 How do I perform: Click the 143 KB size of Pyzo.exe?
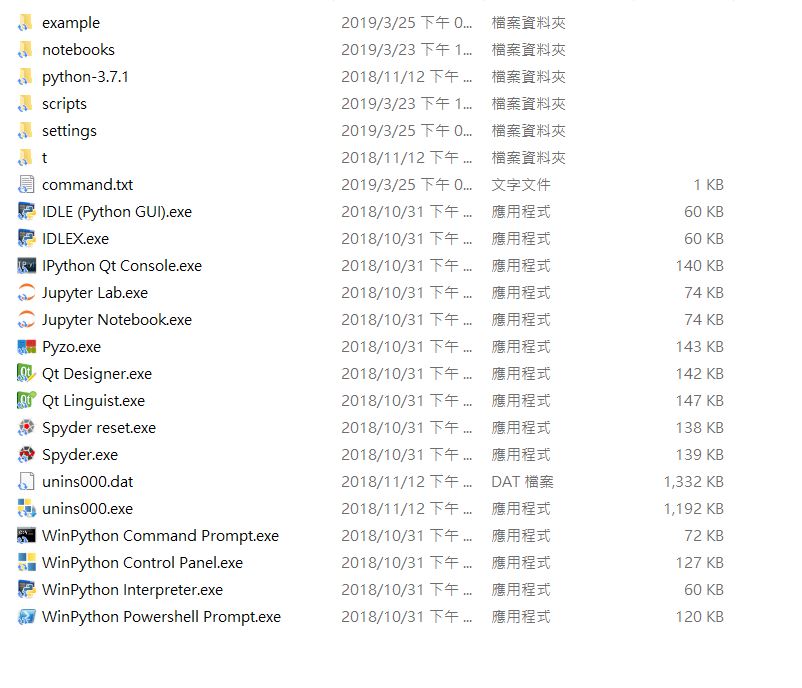[x=700, y=347]
